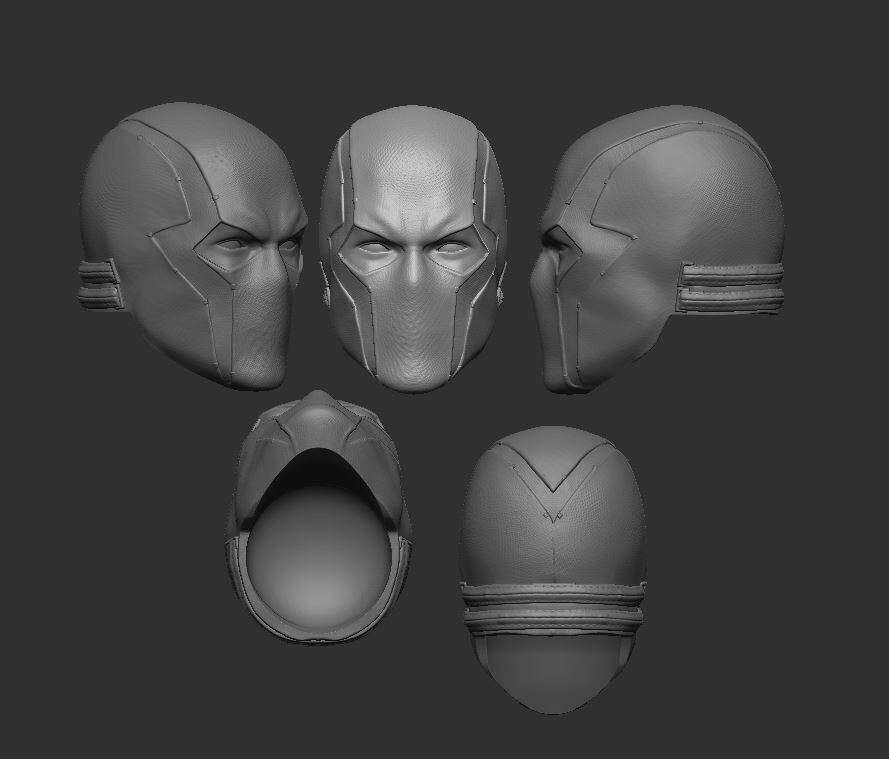Select the side profile mask head render
The width and height of the screenshot is (889, 759).
tap(658, 248)
